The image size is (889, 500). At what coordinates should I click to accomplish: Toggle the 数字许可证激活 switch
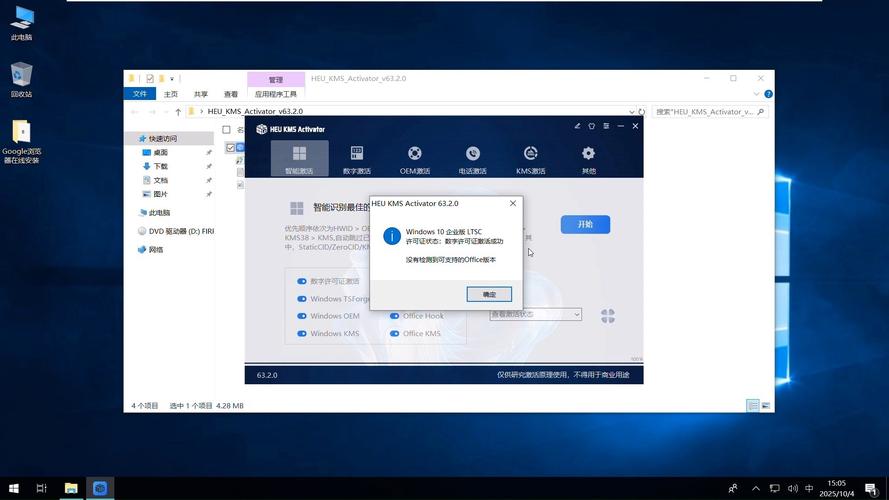click(302, 281)
